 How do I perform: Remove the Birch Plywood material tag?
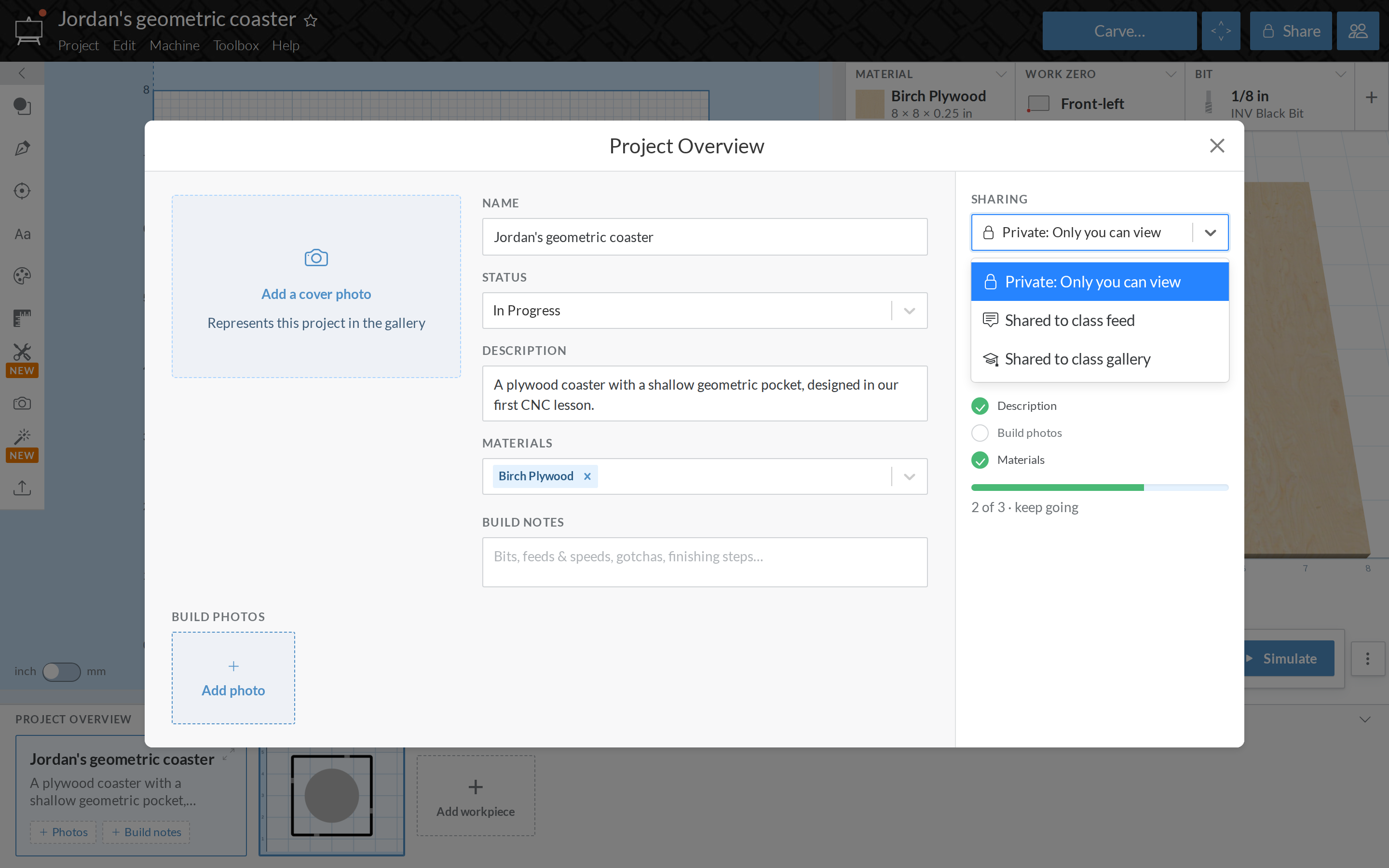(587, 476)
